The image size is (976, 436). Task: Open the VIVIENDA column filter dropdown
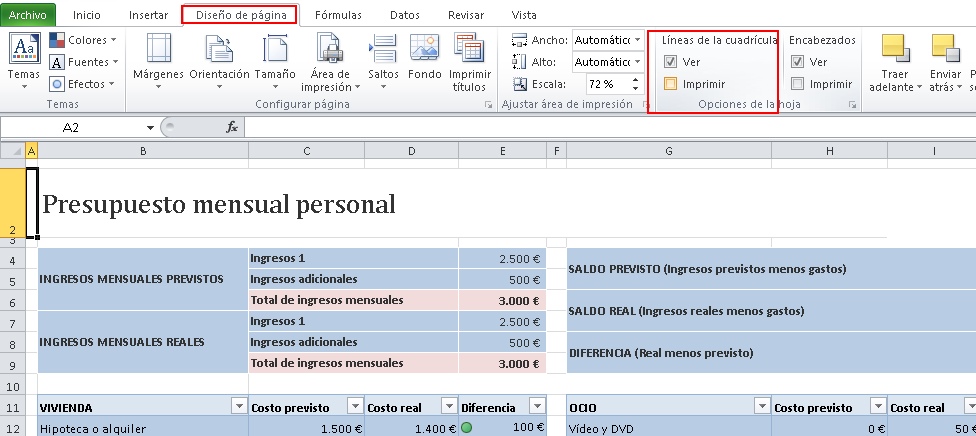point(238,406)
